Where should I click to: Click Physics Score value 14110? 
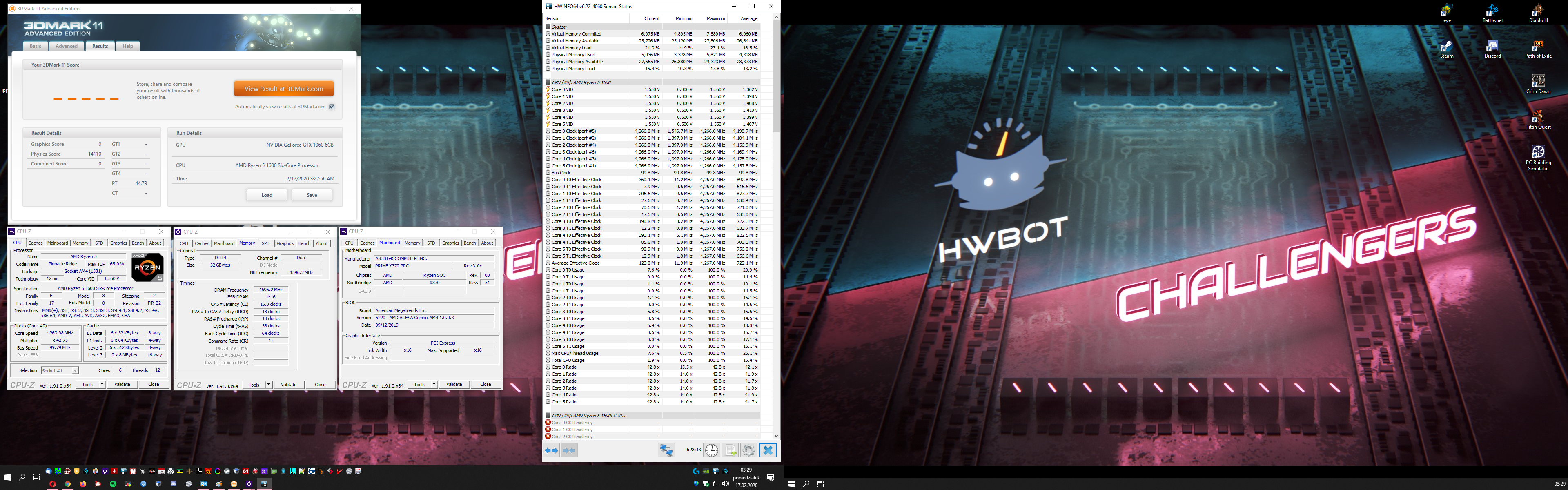tap(94, 154)
